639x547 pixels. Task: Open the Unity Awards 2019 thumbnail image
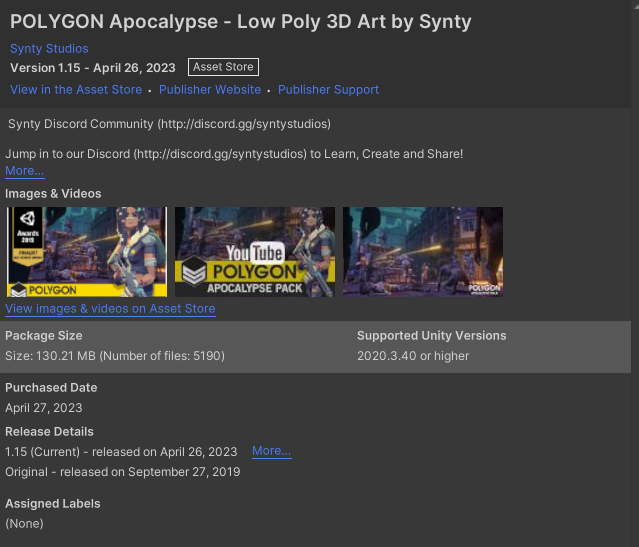point(87,252)
